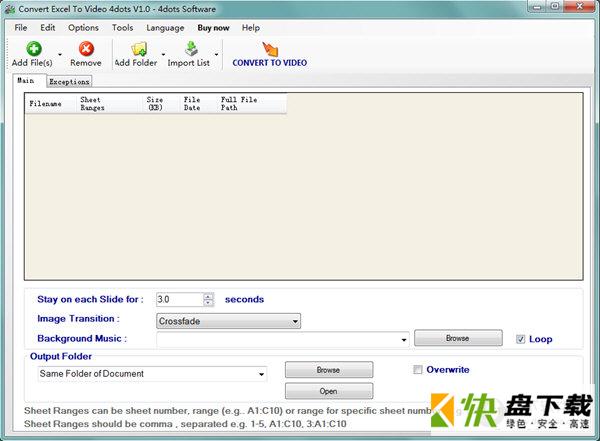
Task: Click the Full File Path column header
Action: [x=251, y=104]
